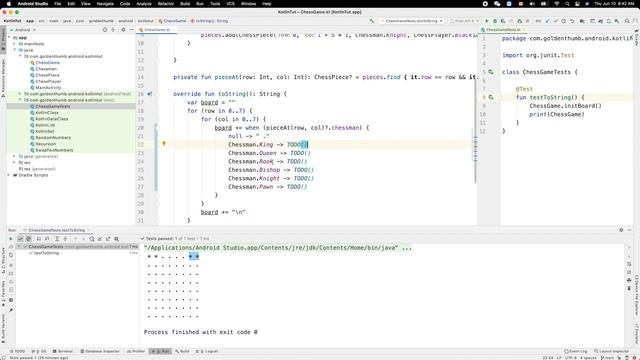Open the TODO tool window
This screenshot has width=640, height=360.
[17, 351]
